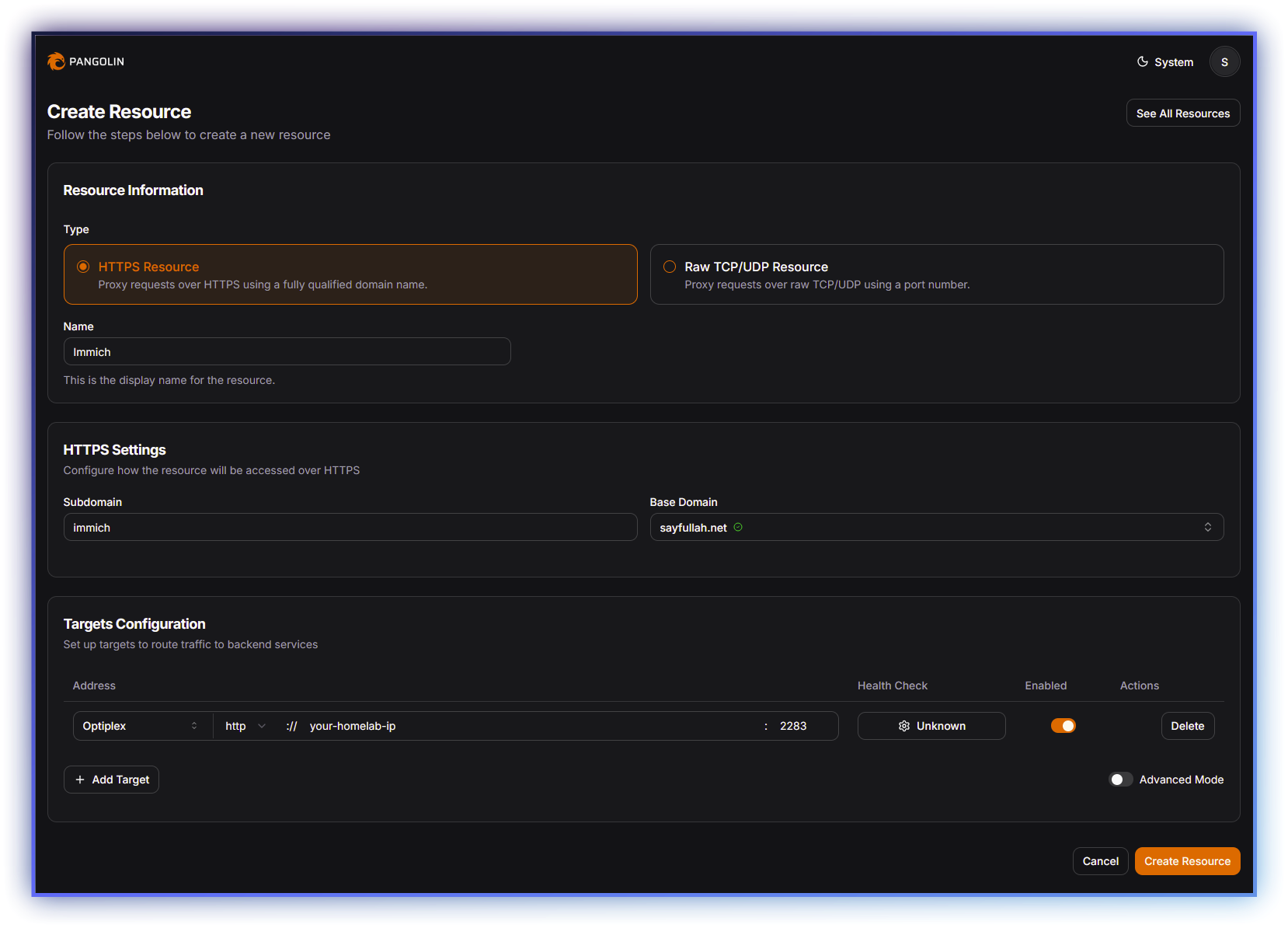Click the plus icon on Add Target
1288x928 pixels.
[x=80, y=780]
